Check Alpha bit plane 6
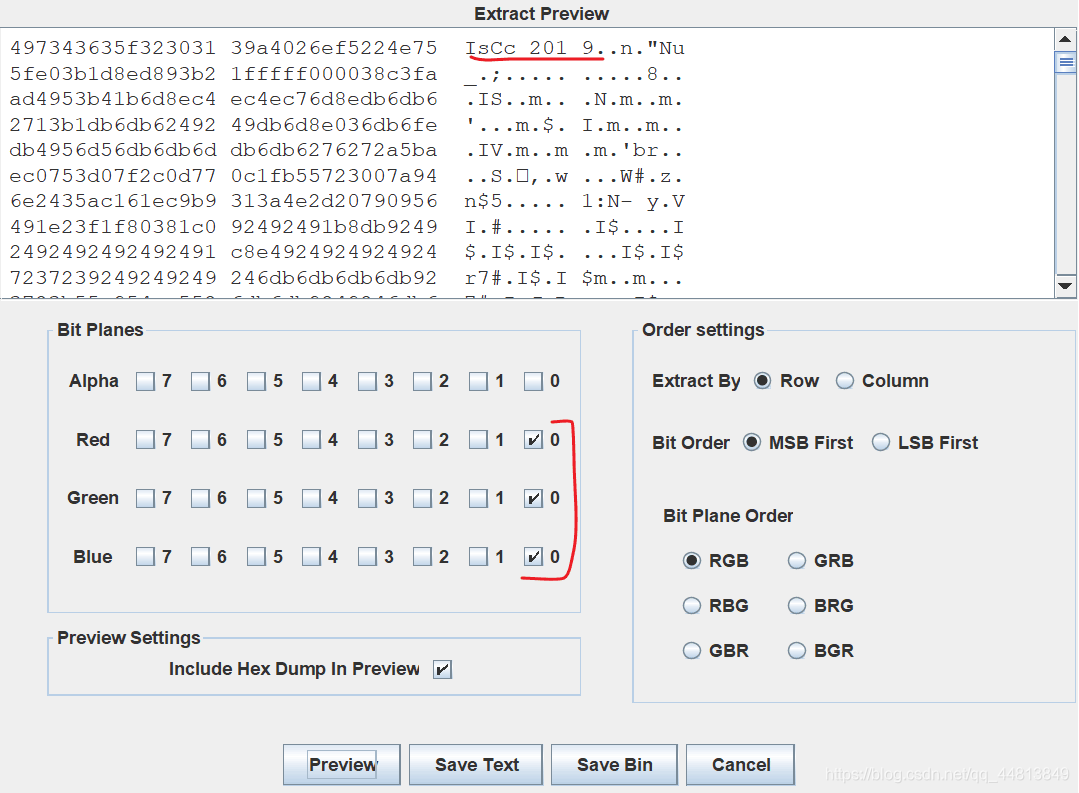 click(x=200, y=381)
